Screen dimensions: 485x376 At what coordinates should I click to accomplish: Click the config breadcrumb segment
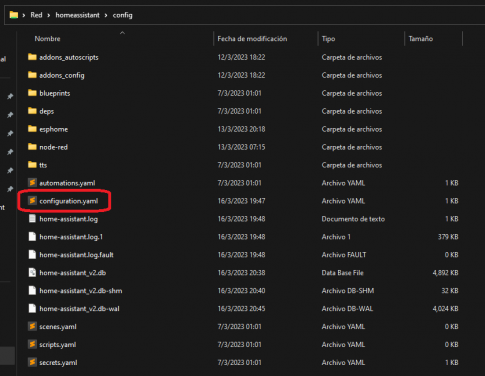coord(122,15)
